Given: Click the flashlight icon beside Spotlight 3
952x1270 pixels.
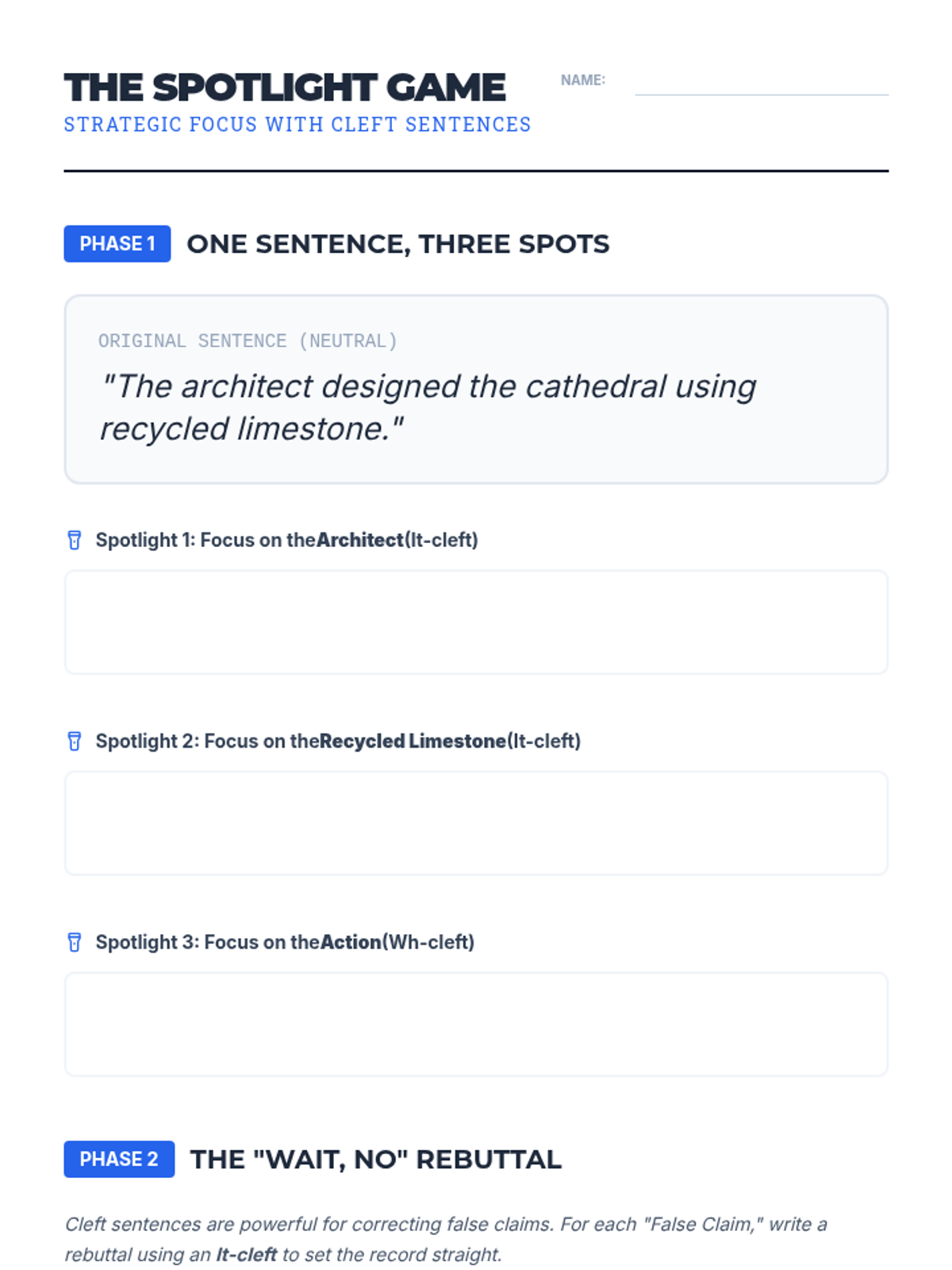Looking at the screenshot, I should click(x=75, y=942).
